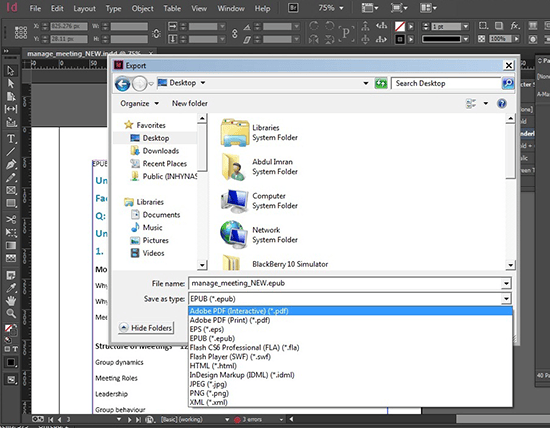The width and height of the screenshot is (550, 428).
Task: Select the BlackBerry 10 Simulator folder
Action: pyautogui.click(x=274, y=264)
